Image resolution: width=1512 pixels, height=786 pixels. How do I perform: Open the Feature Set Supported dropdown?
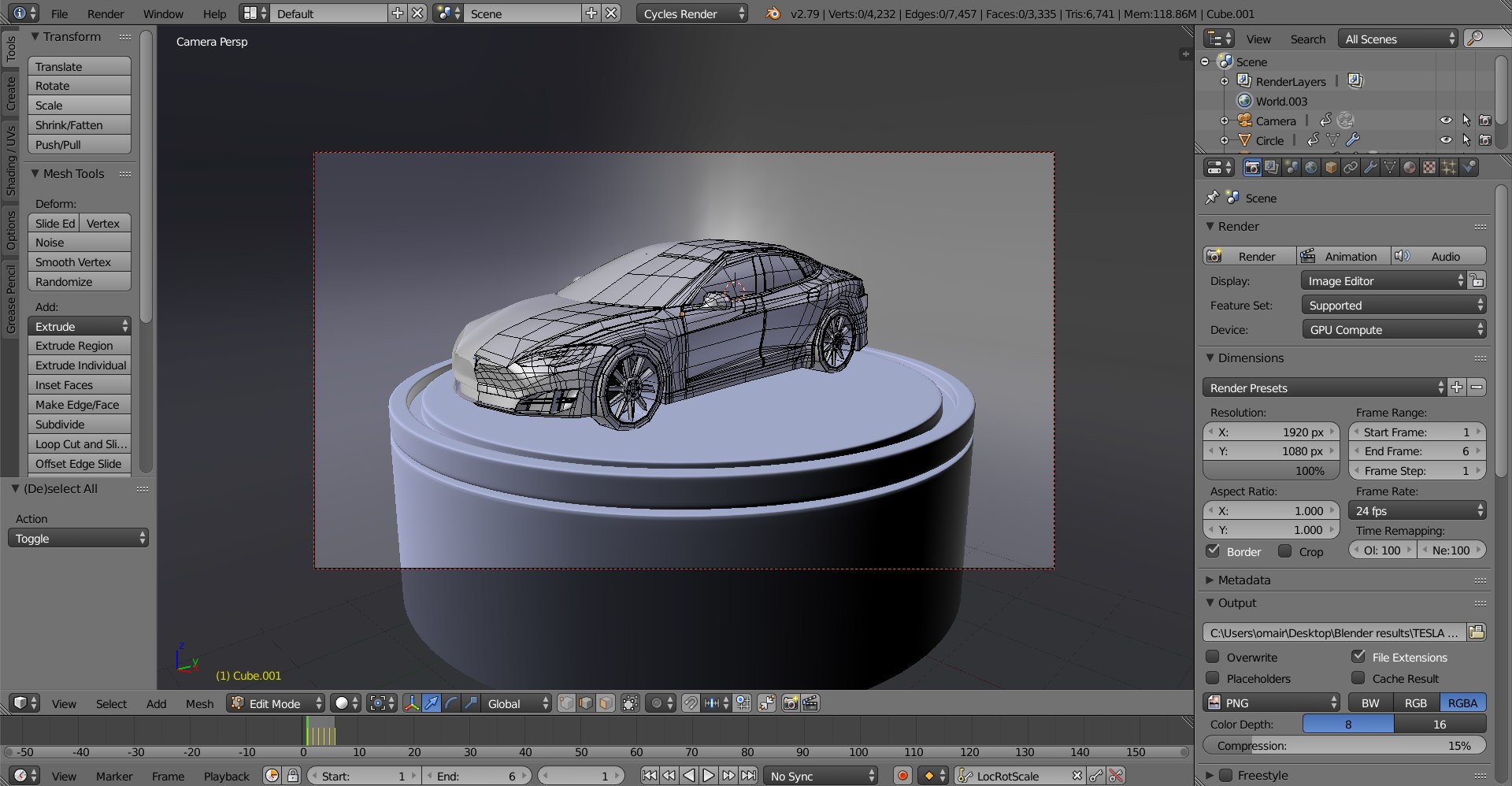(1394, 306)
